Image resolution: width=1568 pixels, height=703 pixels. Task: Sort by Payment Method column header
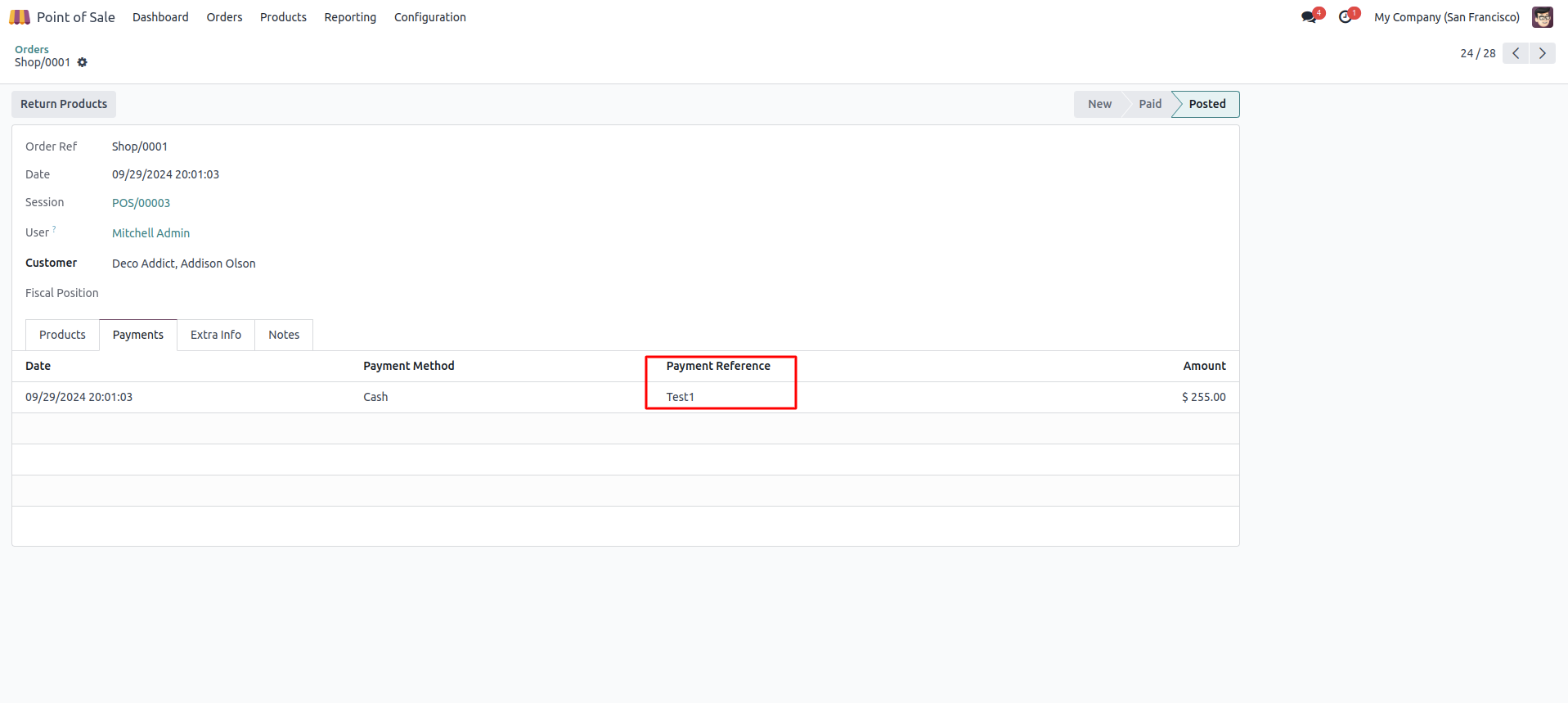click(409, 366)
